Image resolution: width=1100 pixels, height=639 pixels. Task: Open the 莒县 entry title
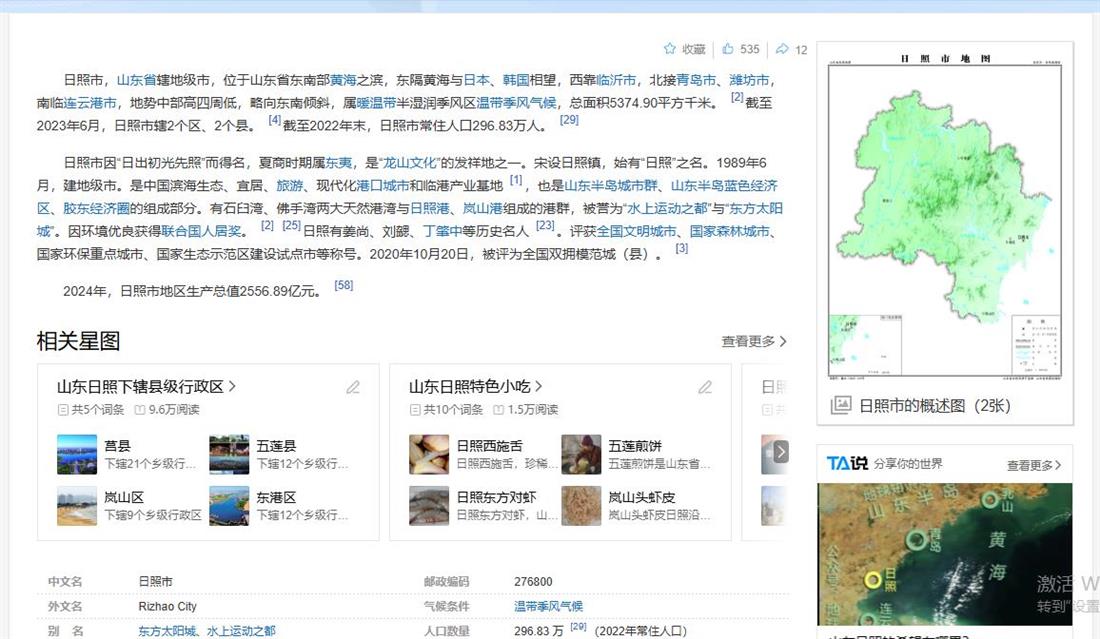(117, 445)
